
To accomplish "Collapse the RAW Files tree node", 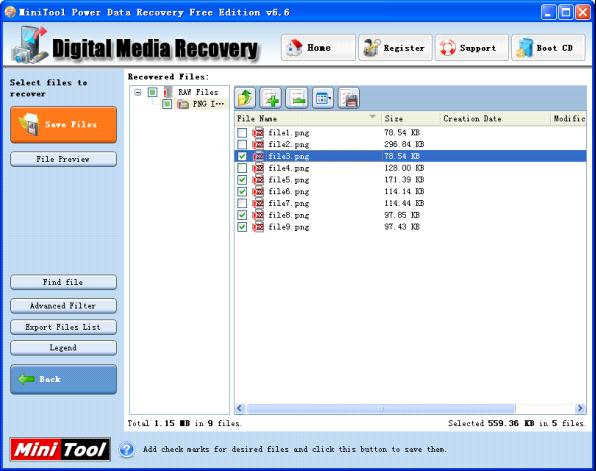I will pos(138,92).
